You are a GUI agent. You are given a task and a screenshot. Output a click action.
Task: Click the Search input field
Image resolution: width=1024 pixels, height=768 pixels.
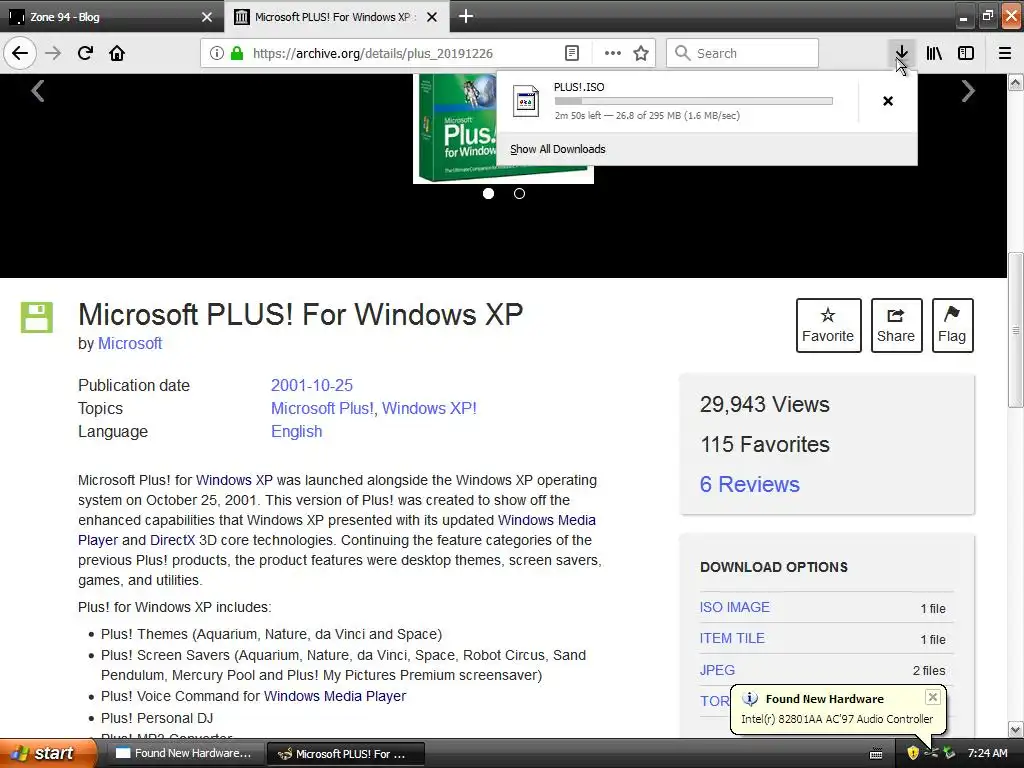pyautogui.click(x=743, y=53)
